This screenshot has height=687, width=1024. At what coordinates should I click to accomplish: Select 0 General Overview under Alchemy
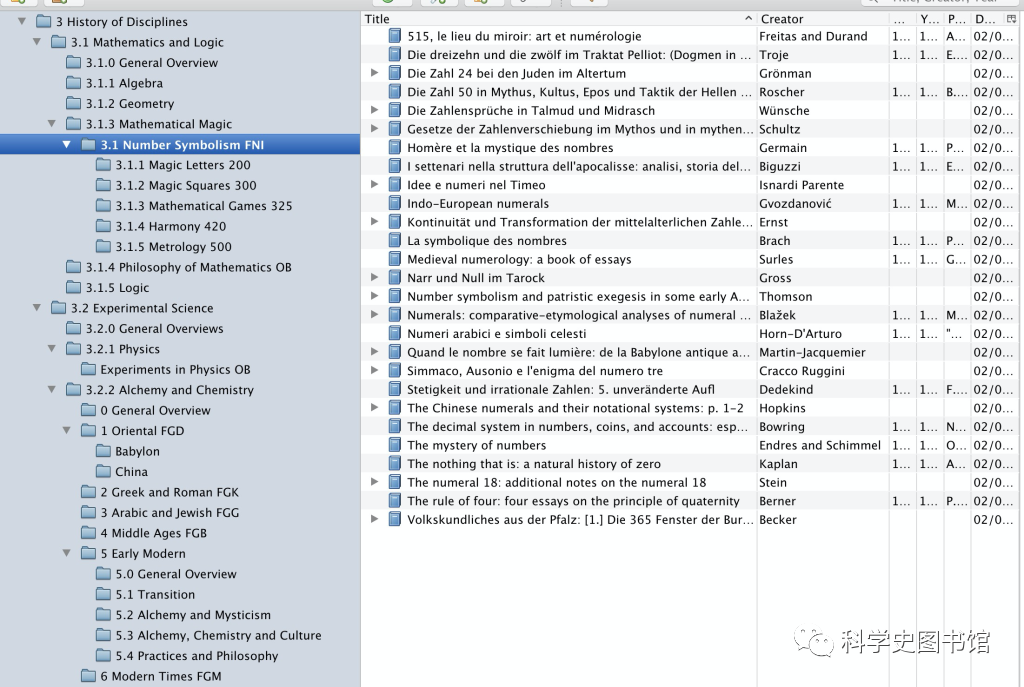[155, 410]
